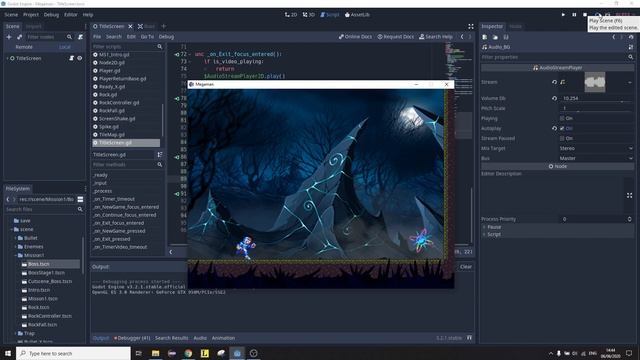Enable the Stream Paused checkbox

pos(562,138)
